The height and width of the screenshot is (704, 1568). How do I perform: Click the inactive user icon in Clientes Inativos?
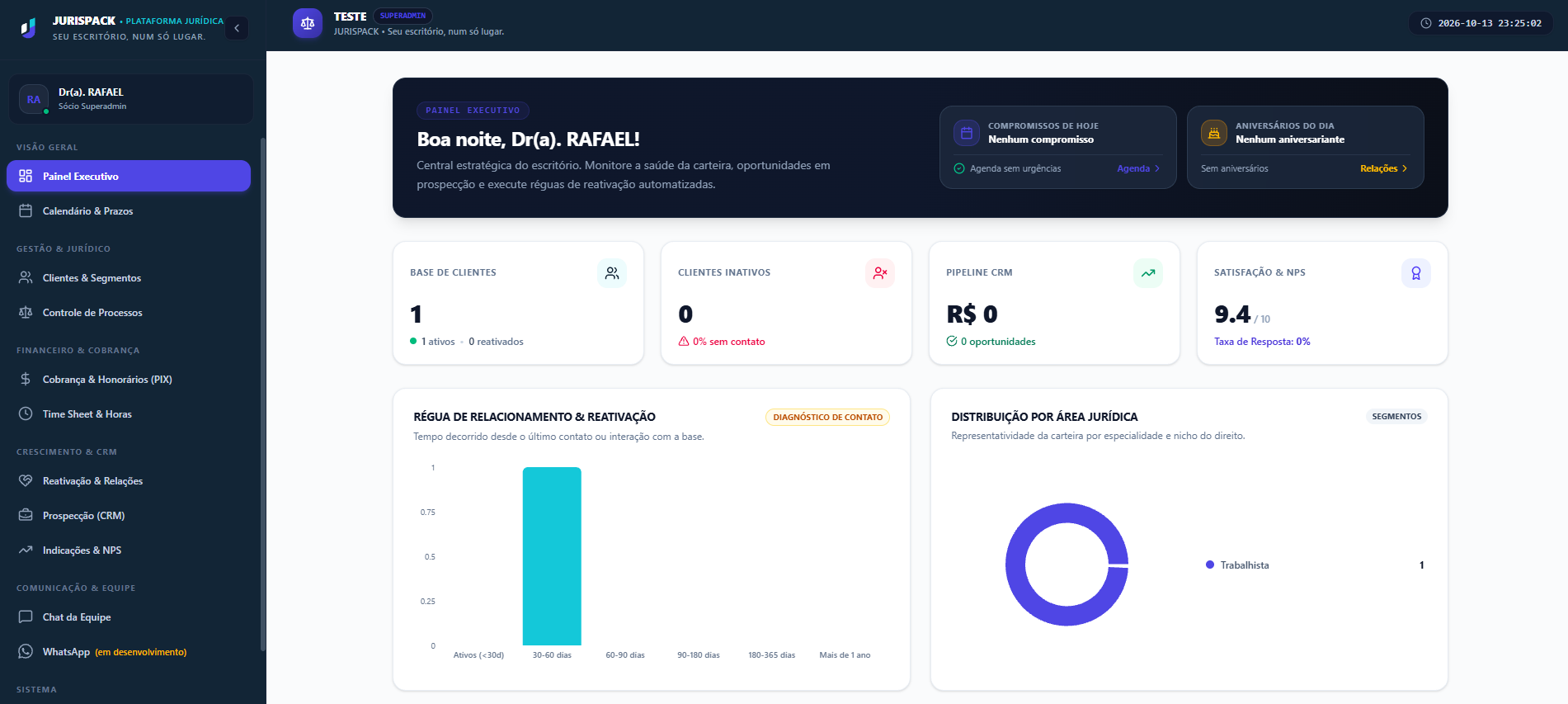(x=880, y=273)
